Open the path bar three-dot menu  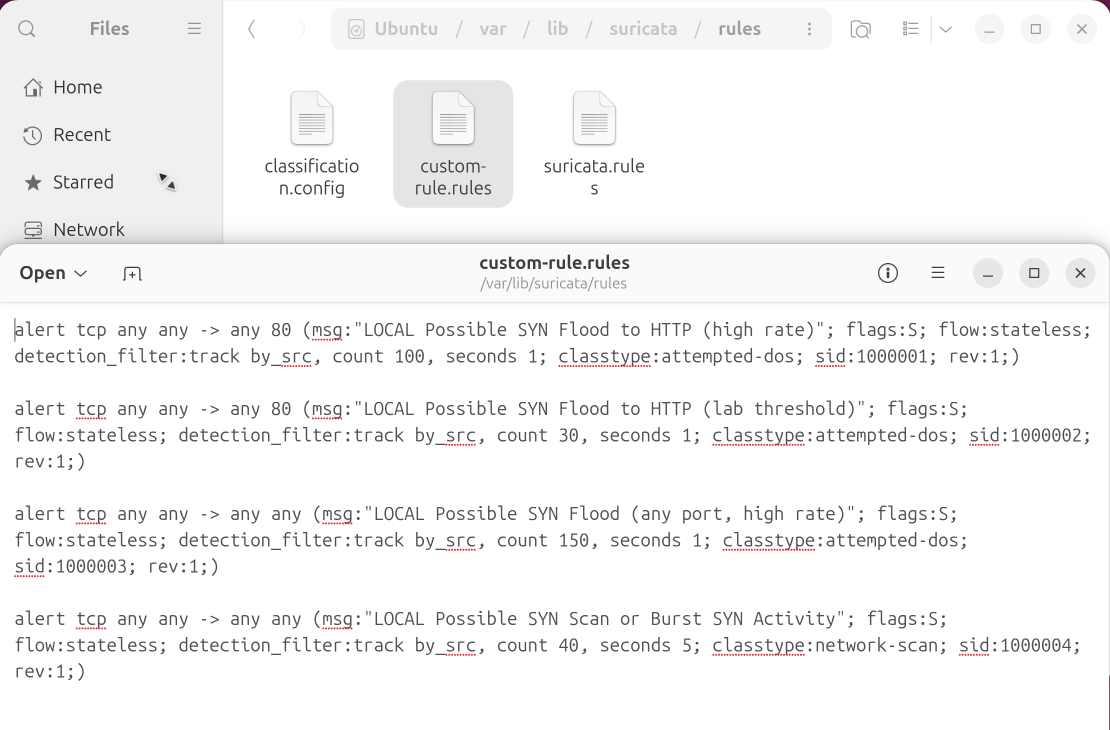(809, 29)
